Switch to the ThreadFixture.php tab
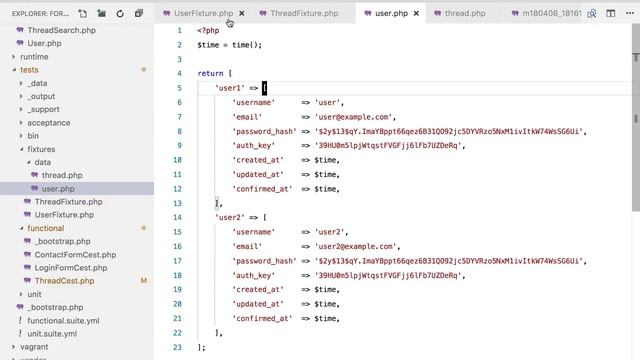Image resolution: width=640 pixels, height=360 pixels. pos(304,13)
